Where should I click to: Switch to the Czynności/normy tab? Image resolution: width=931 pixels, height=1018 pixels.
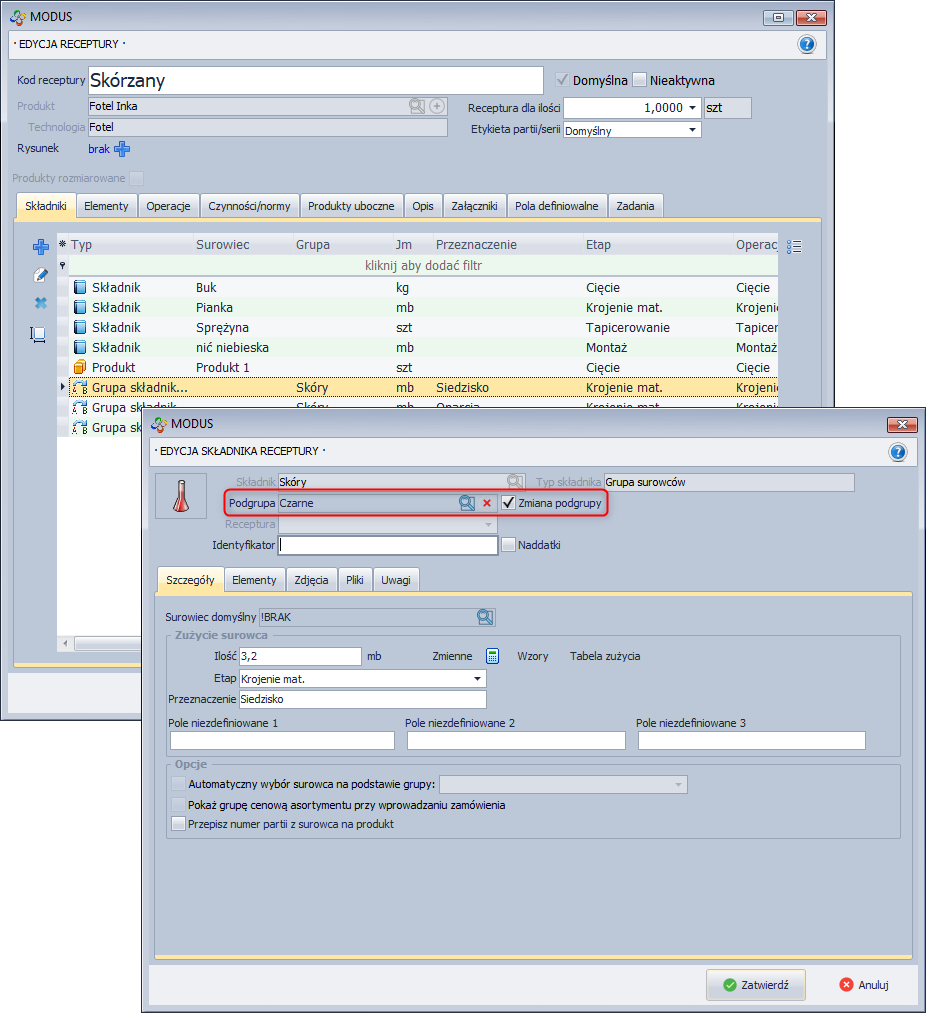pyautogui.click(x=249, y=206)
